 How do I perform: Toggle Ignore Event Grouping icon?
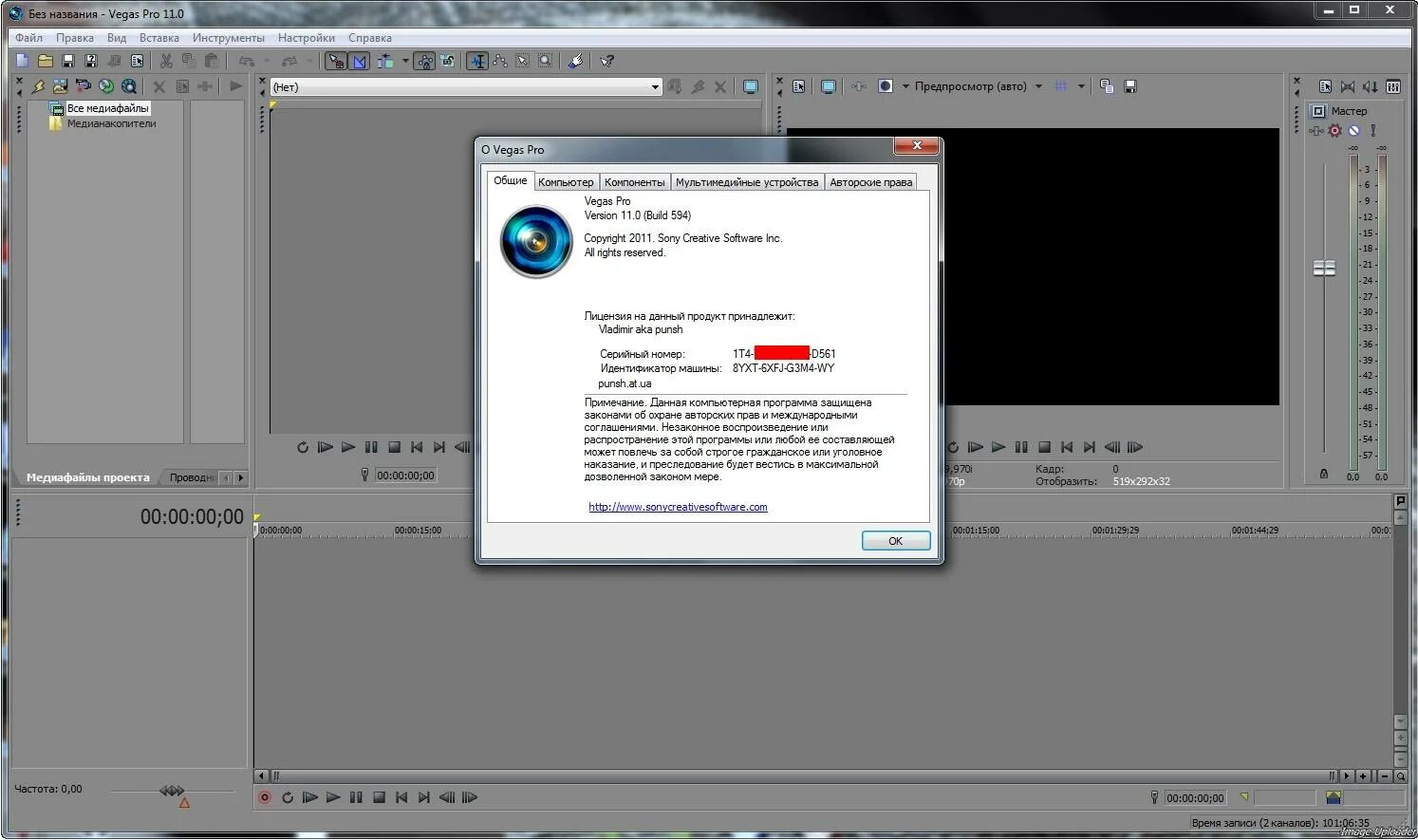point(447,61)
